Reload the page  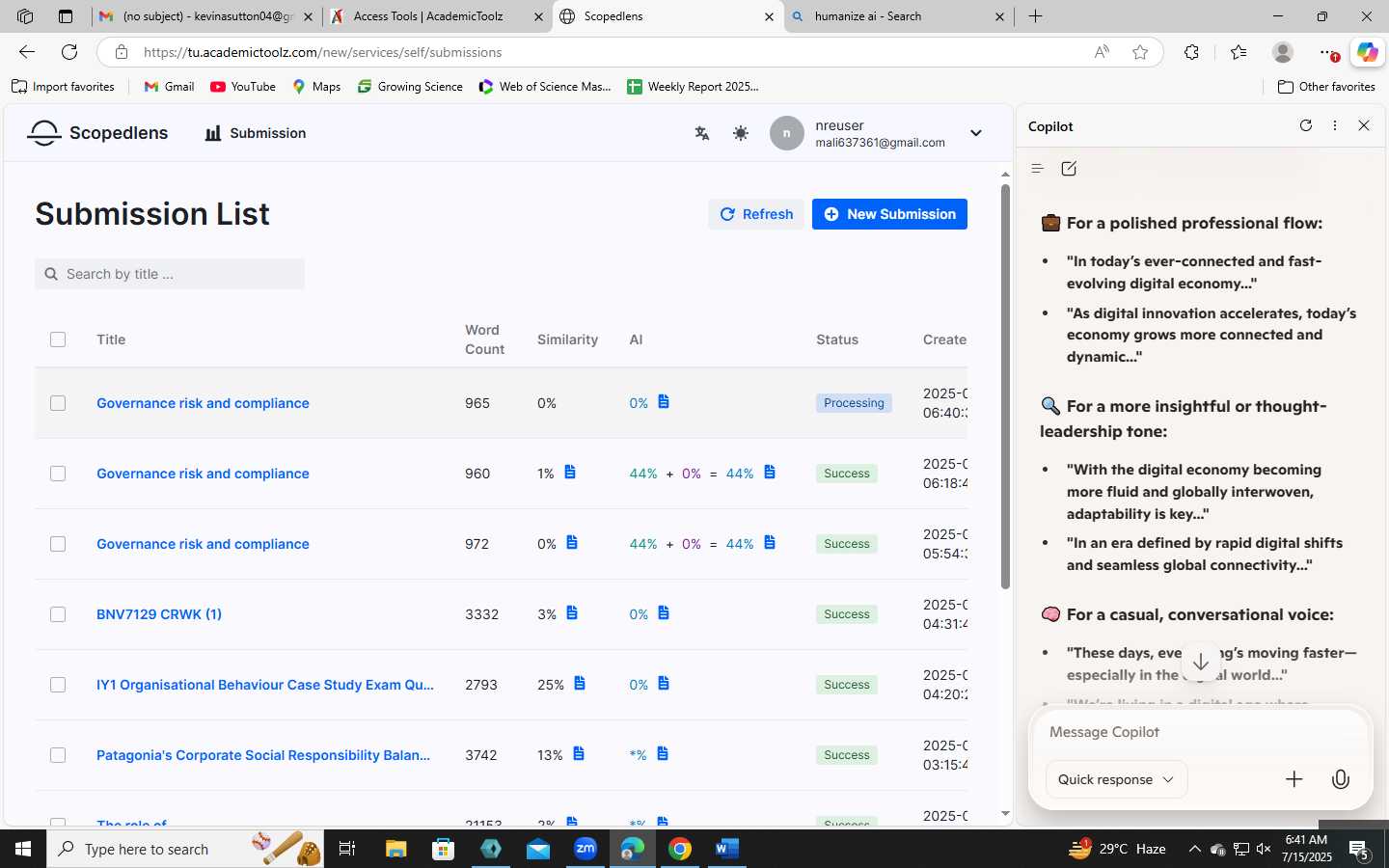coord(69,52)
